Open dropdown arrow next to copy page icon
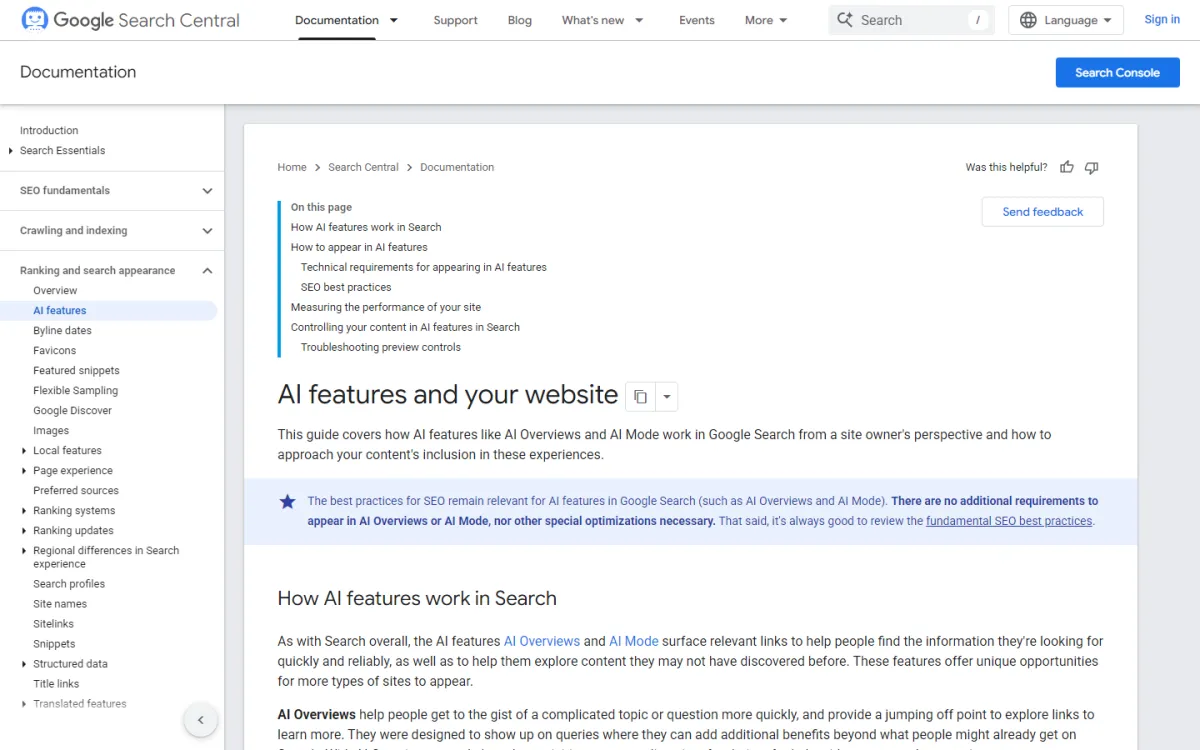The image size is (1200, 750). point(667,397)
